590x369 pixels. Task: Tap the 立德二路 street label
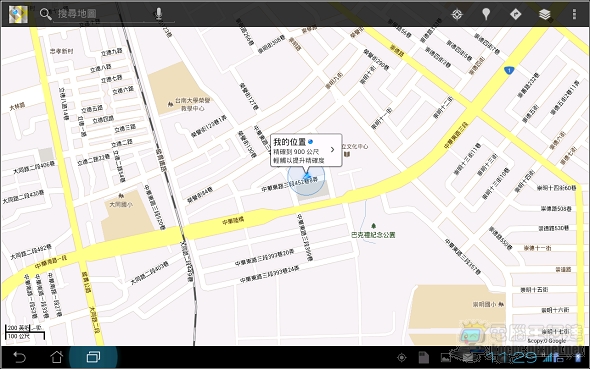122,143
